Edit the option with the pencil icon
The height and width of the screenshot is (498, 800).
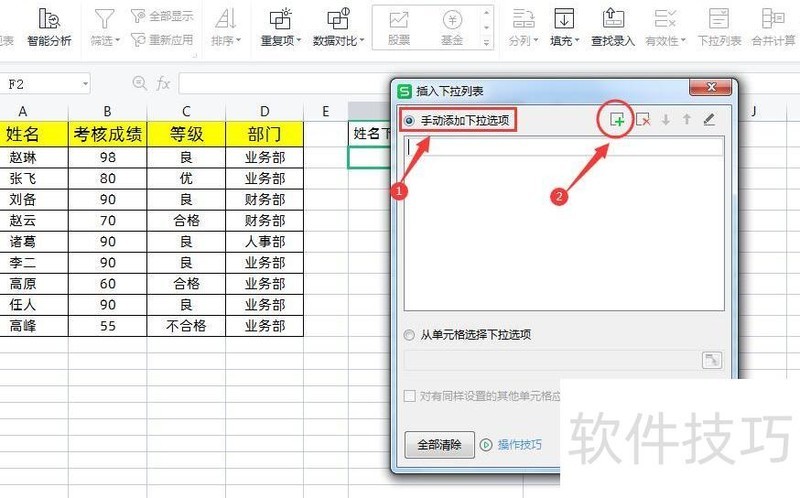point(709,120)
